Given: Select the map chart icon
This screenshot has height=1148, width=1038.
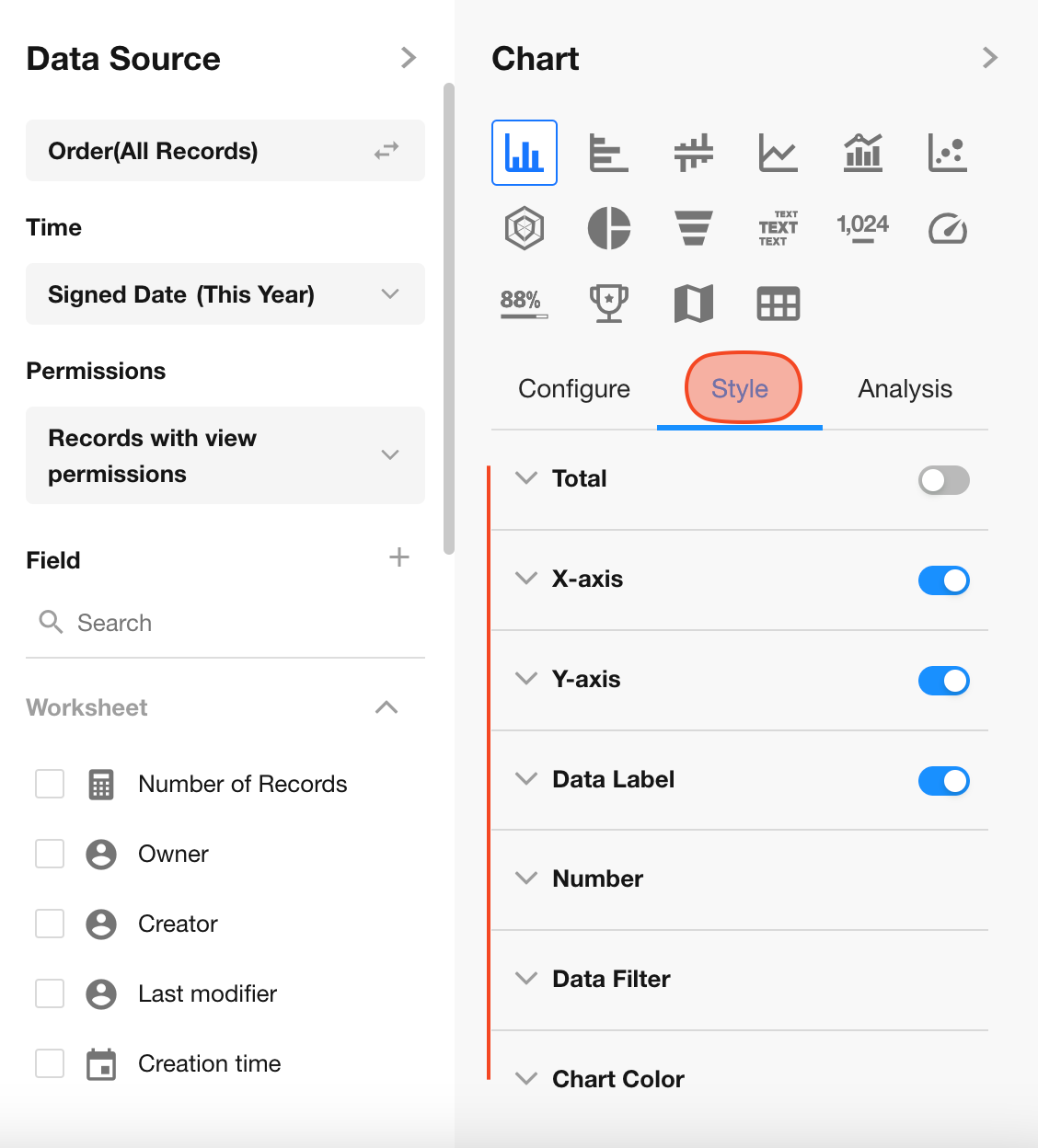Looking at the screenshot, I should pos(693,304).
